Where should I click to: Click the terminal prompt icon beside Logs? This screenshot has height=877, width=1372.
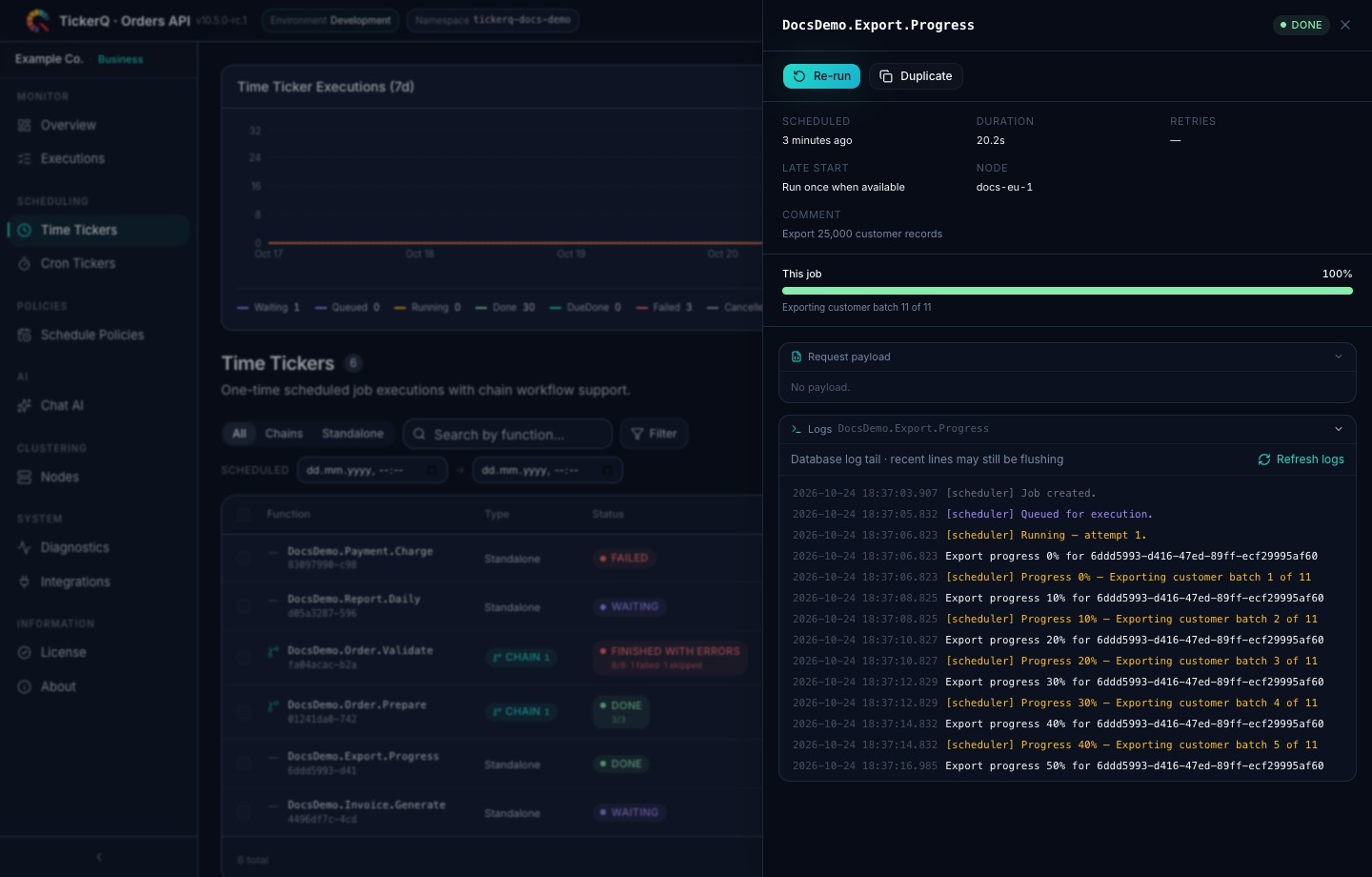tap(797, 429)
